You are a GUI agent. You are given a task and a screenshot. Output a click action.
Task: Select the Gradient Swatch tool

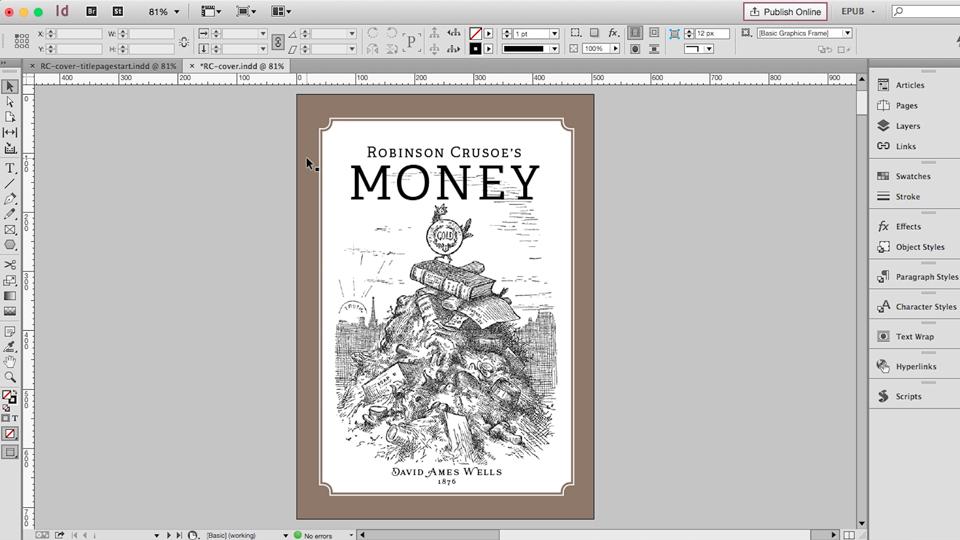[x=10, y=296]
